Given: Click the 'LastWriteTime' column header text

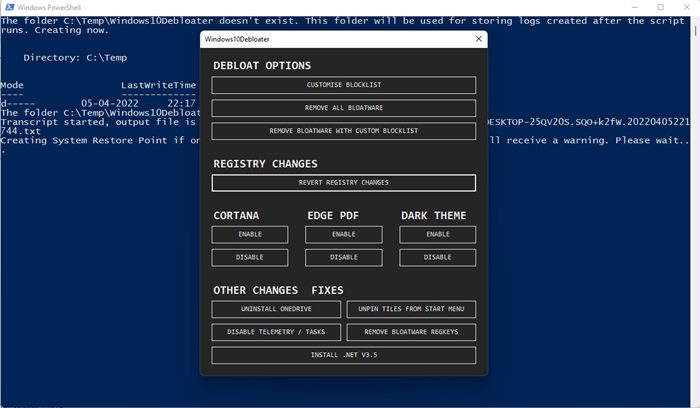Looking at the screenshot, I should (158, 85).
